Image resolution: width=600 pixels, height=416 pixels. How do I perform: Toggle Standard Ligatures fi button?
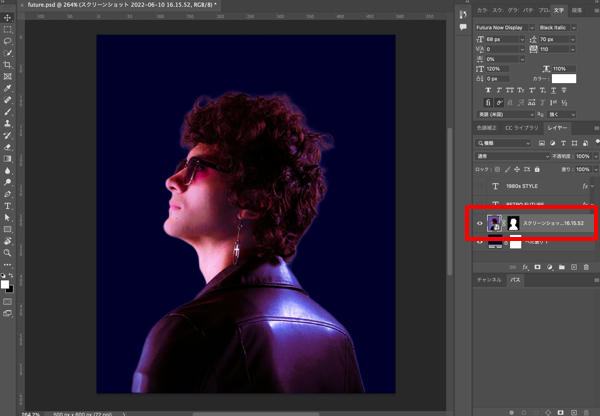pyautogui.click(x=488, y=103)
